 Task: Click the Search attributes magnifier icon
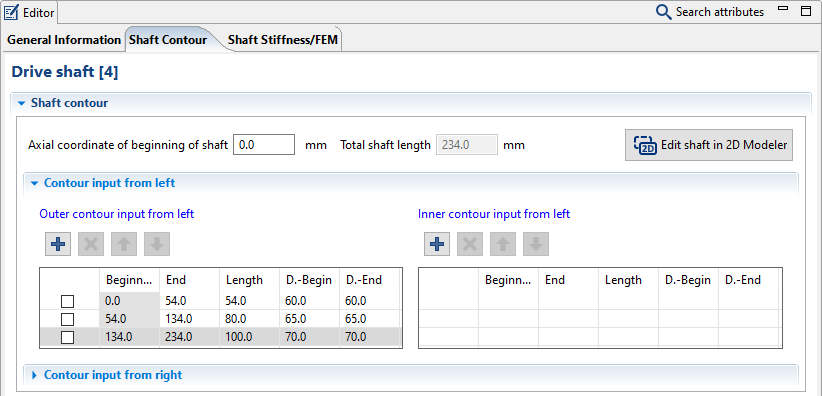[x=664, y=12]
